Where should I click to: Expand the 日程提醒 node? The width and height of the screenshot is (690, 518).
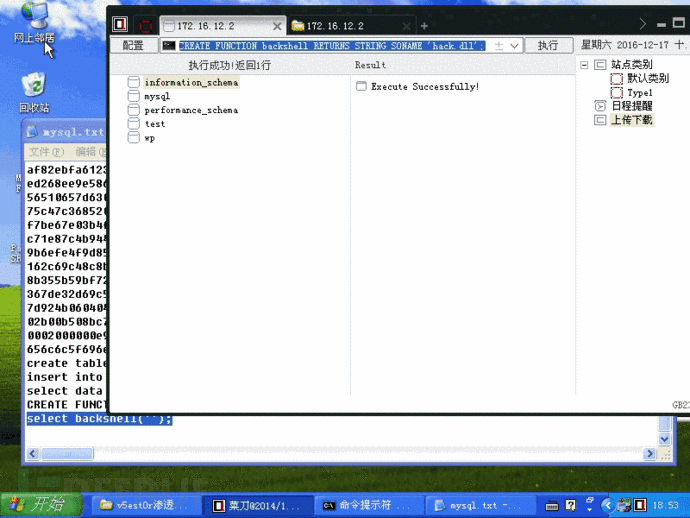pos(600,106)
